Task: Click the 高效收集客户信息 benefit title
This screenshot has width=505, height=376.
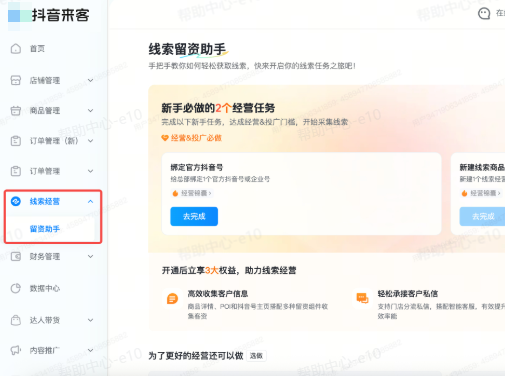Action: click(218, 294)
